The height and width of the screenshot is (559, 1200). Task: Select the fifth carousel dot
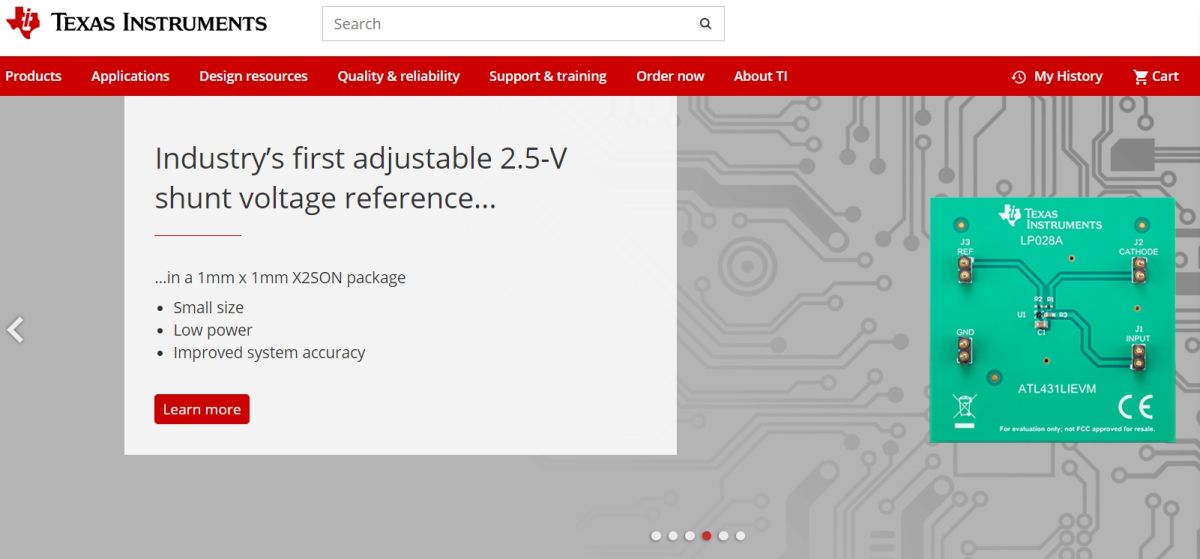click(723, 536)
